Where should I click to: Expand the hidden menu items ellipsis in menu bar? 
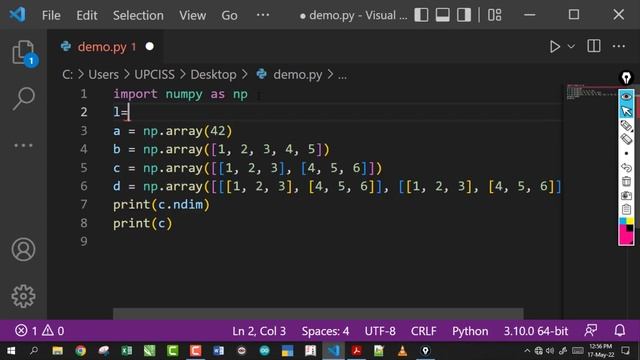[x=263, y=15]
